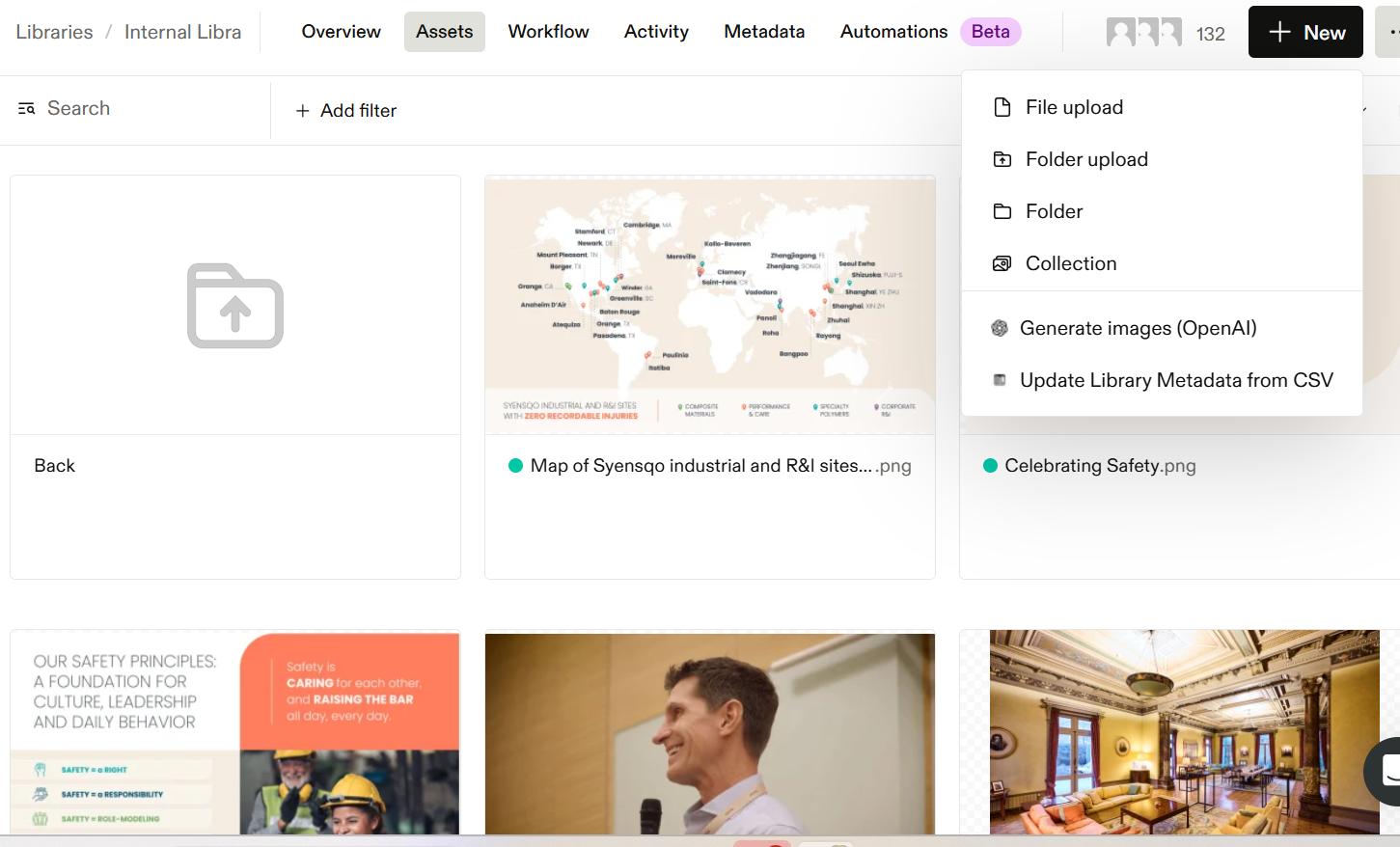
Task: Click the green status dot on Map asset
Action: 515,466
